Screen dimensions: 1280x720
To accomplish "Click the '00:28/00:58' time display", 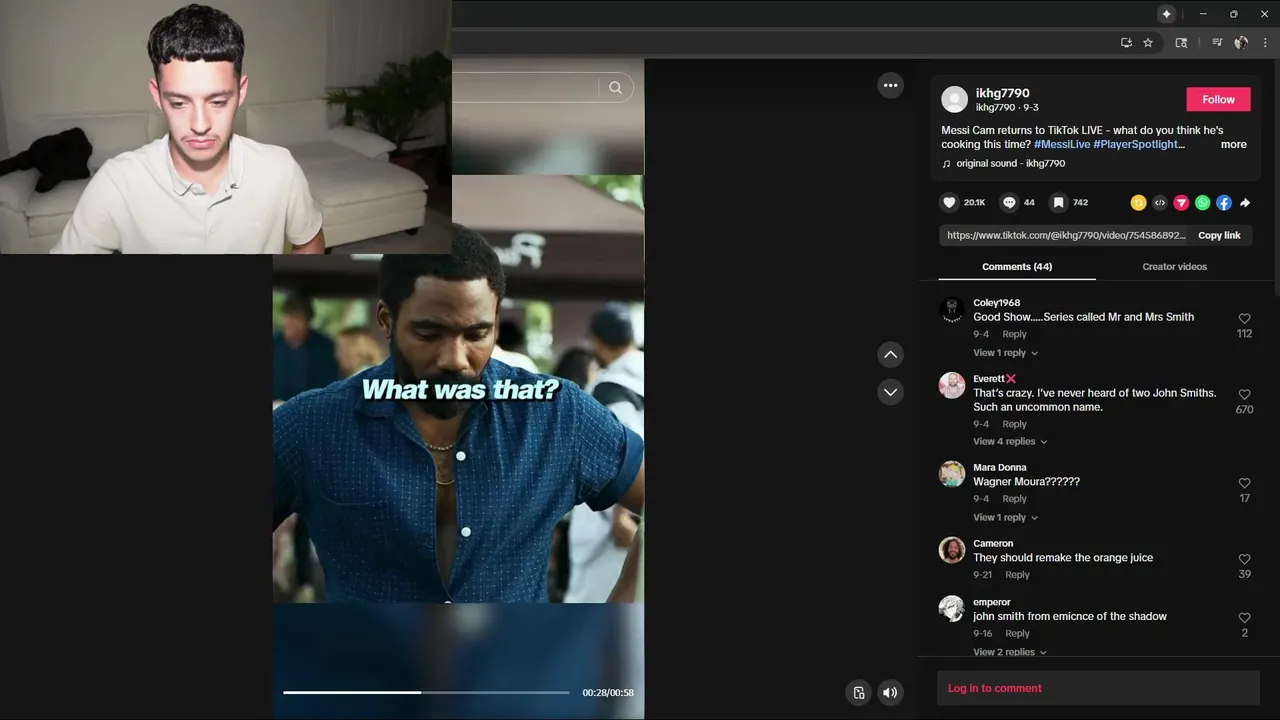I will [608, 693].
